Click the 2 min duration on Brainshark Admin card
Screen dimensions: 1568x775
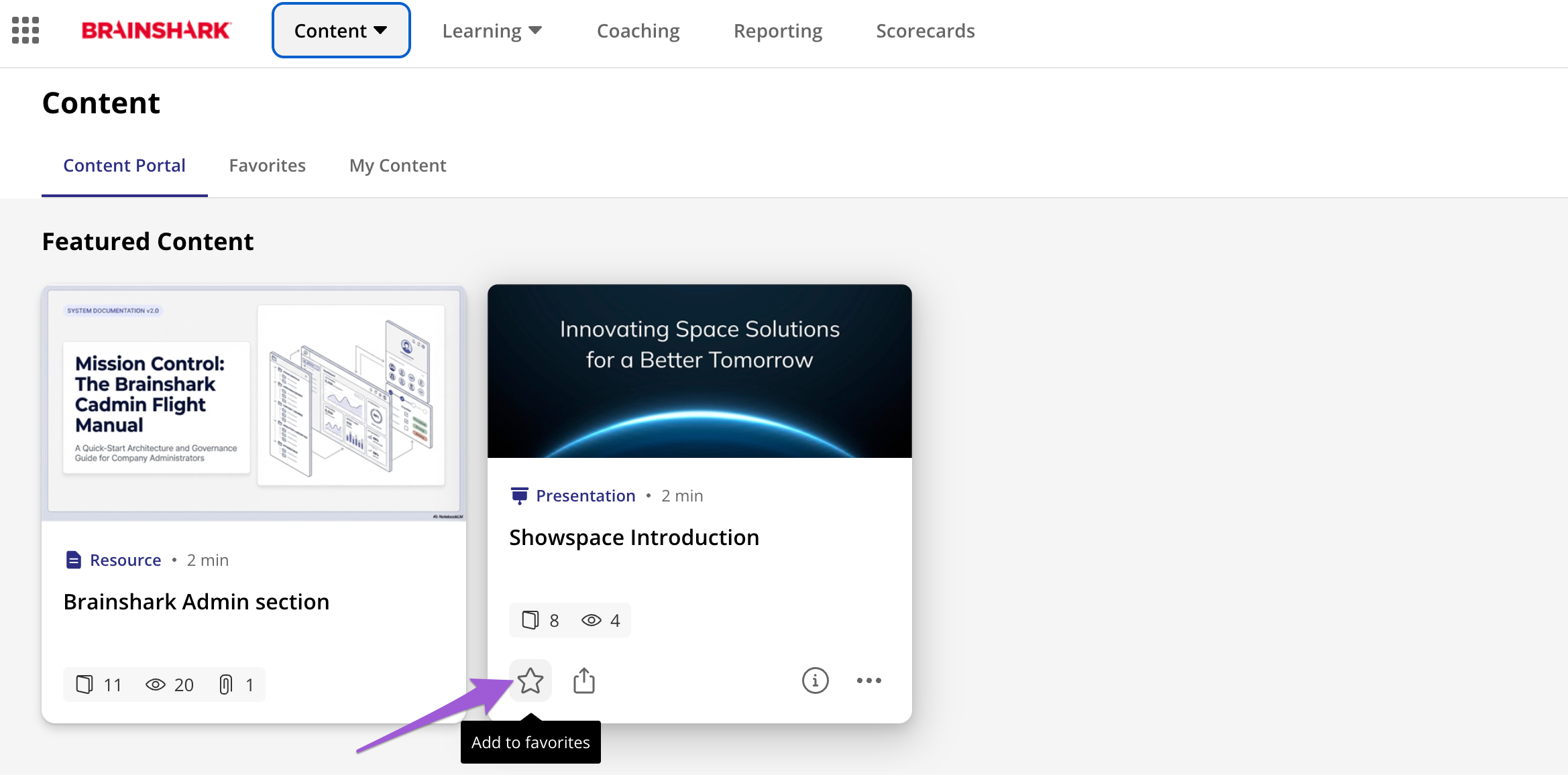click(x=208, y=560)
